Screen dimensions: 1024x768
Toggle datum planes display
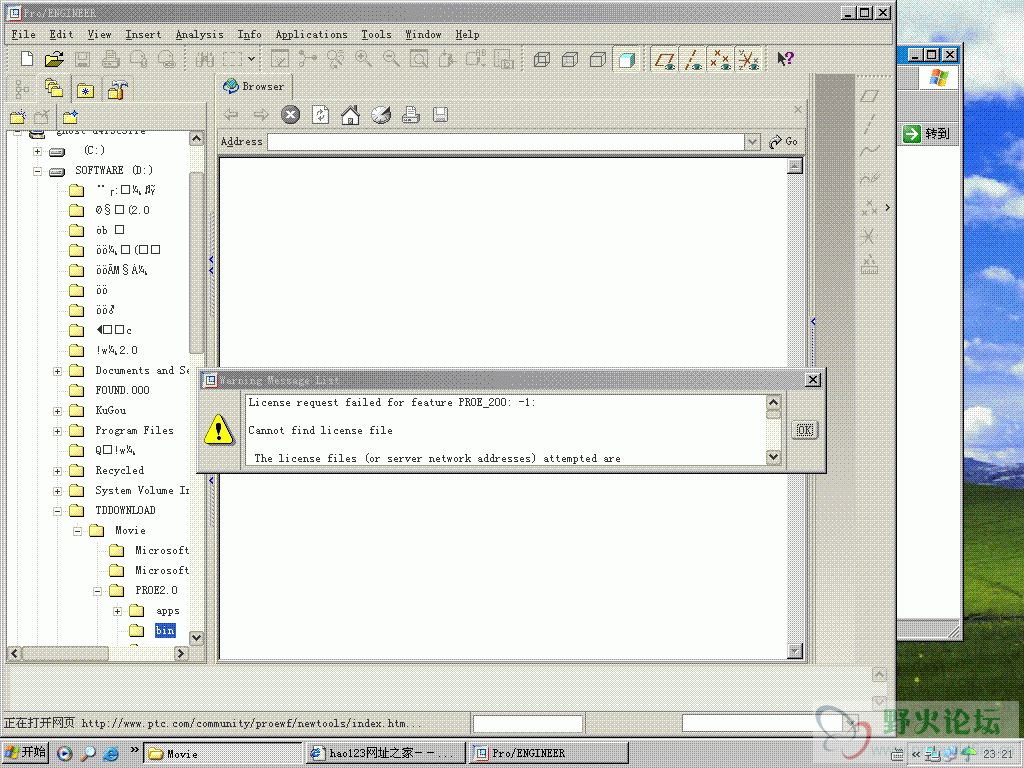coord(665,59)
